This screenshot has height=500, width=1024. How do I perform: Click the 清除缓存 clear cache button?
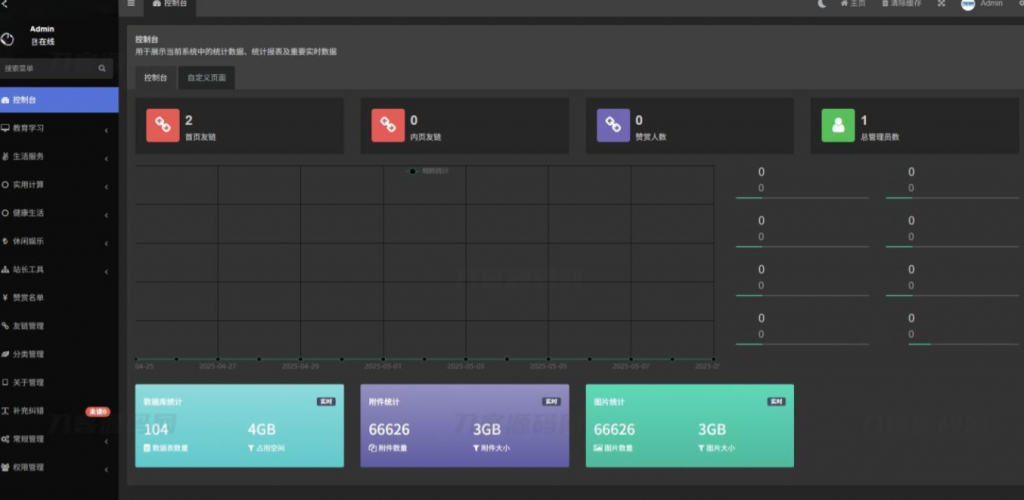click(x=902, y=4)
